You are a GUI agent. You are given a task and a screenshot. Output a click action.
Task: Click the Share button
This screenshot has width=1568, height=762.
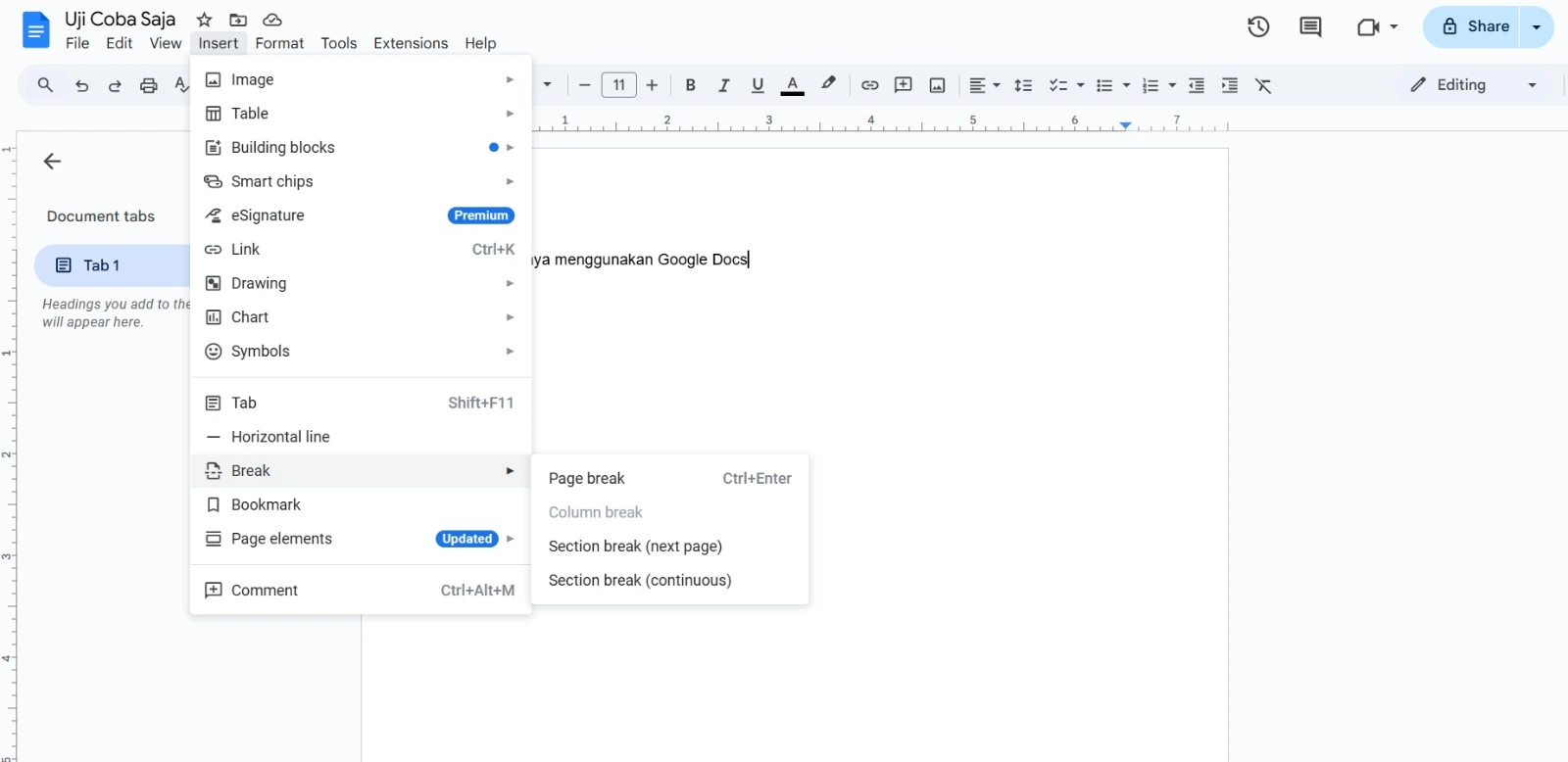[1475, 27]
